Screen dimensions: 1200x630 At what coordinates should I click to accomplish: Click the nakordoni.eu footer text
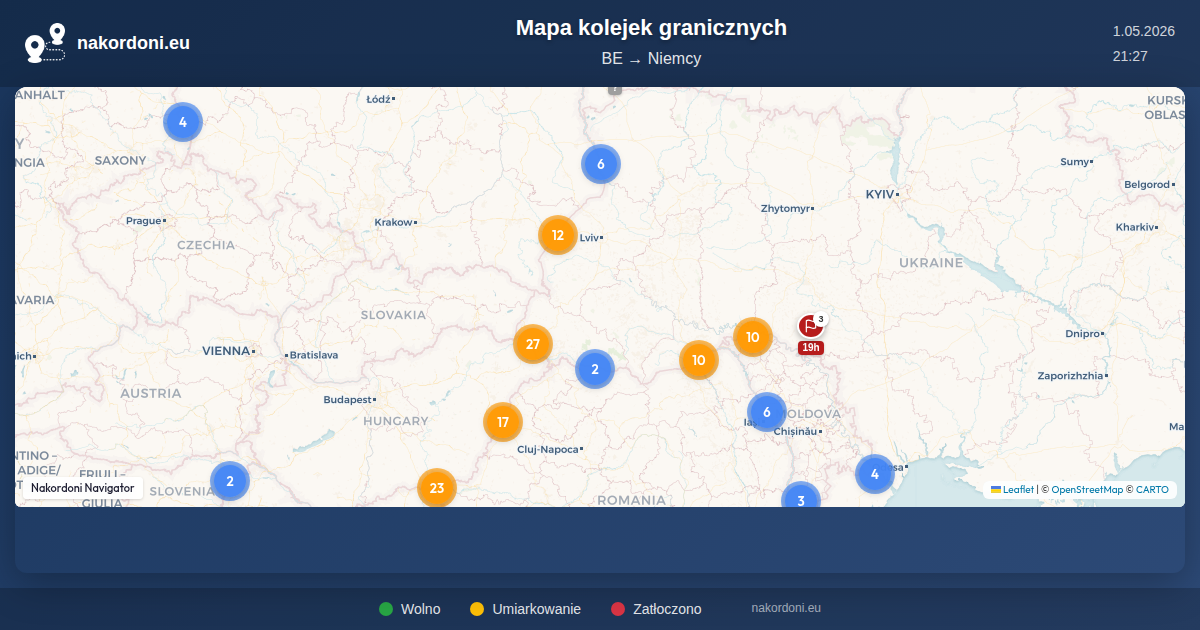[786, 608]
